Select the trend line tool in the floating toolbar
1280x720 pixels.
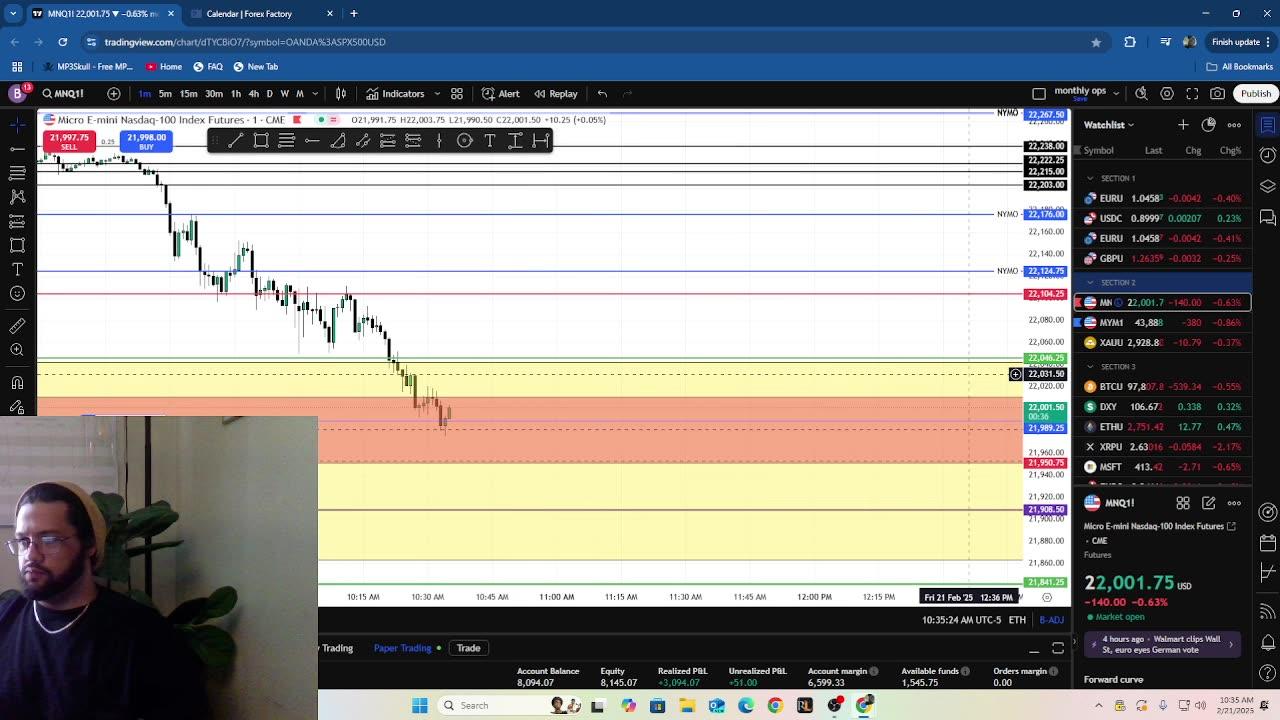pyautogui.click(x=236, y=141)
